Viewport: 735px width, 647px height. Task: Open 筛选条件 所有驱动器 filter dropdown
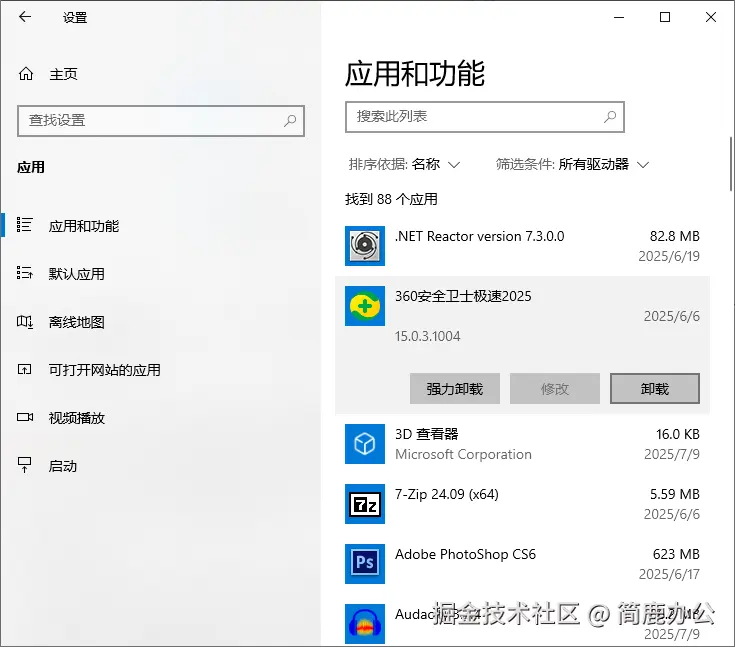572,164
